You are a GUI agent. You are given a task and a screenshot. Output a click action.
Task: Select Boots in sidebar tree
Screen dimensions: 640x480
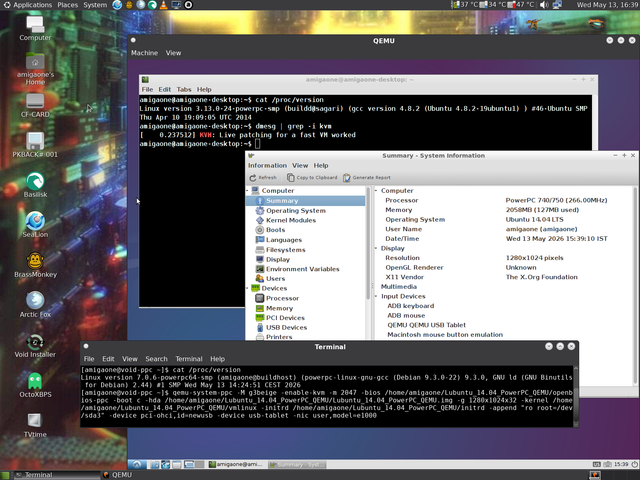click(276, 230)
